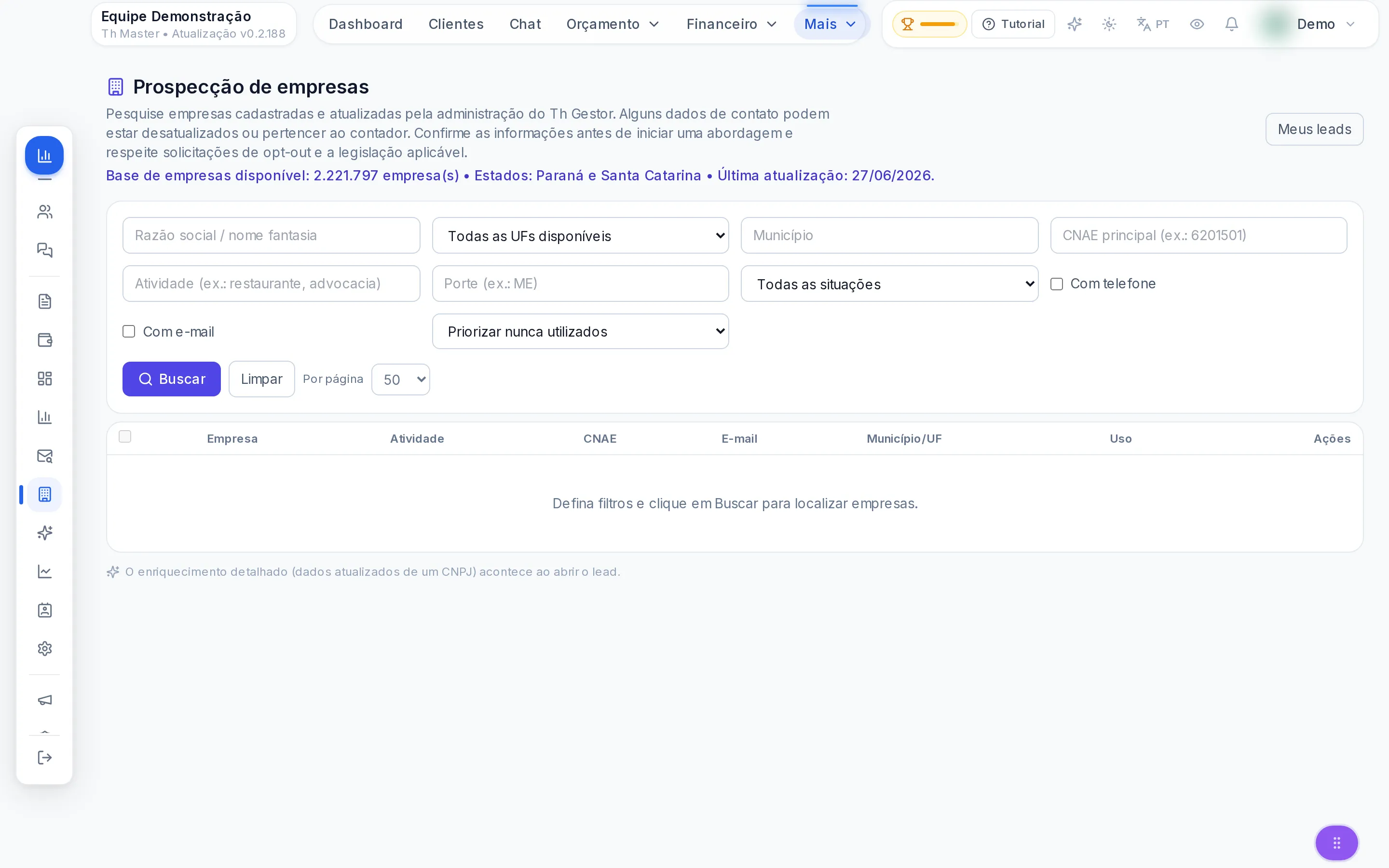Open the Tutorial button
1389x868 pixels.
[1013, 24]
